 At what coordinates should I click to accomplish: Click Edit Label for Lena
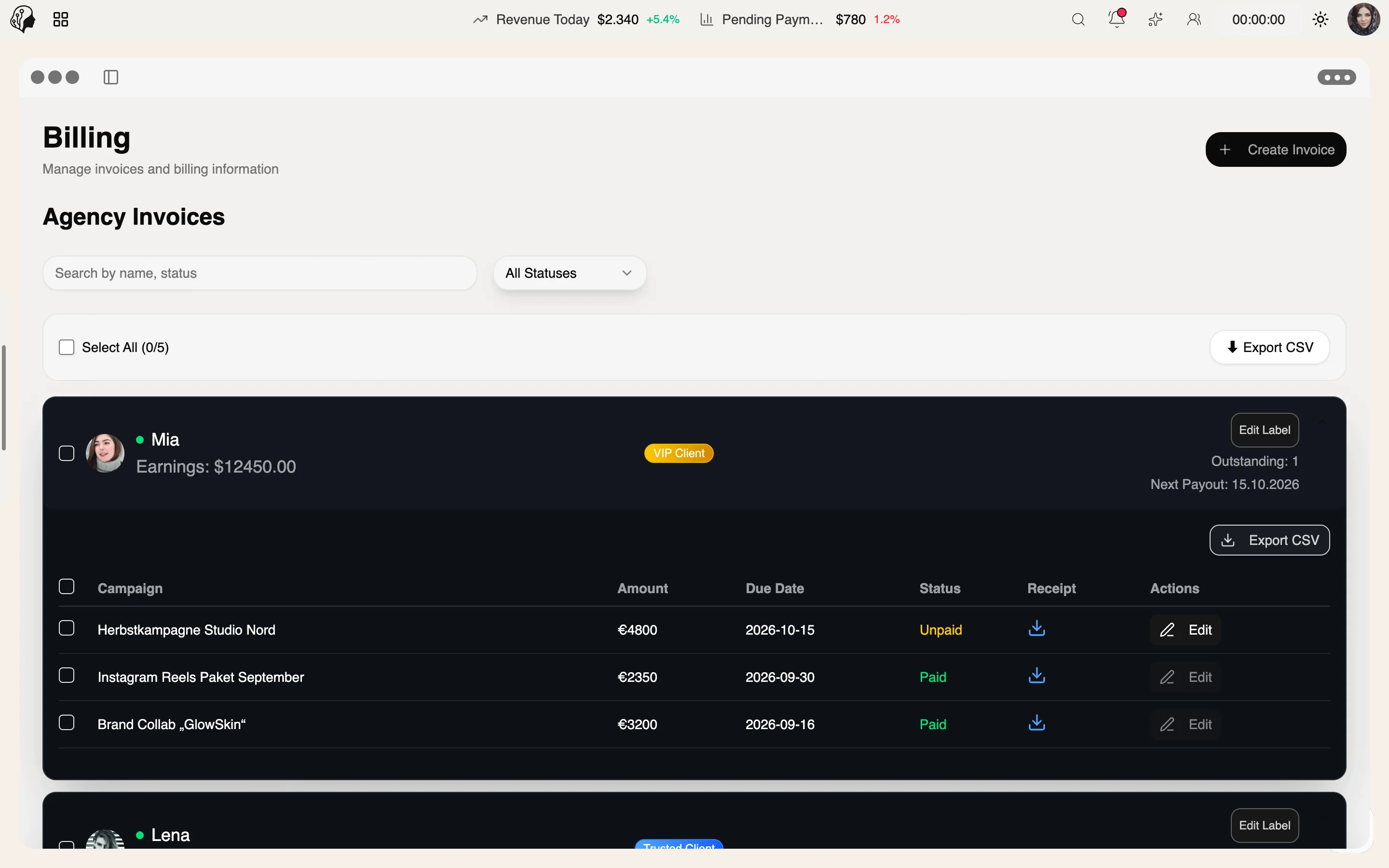coord(1265,826)
